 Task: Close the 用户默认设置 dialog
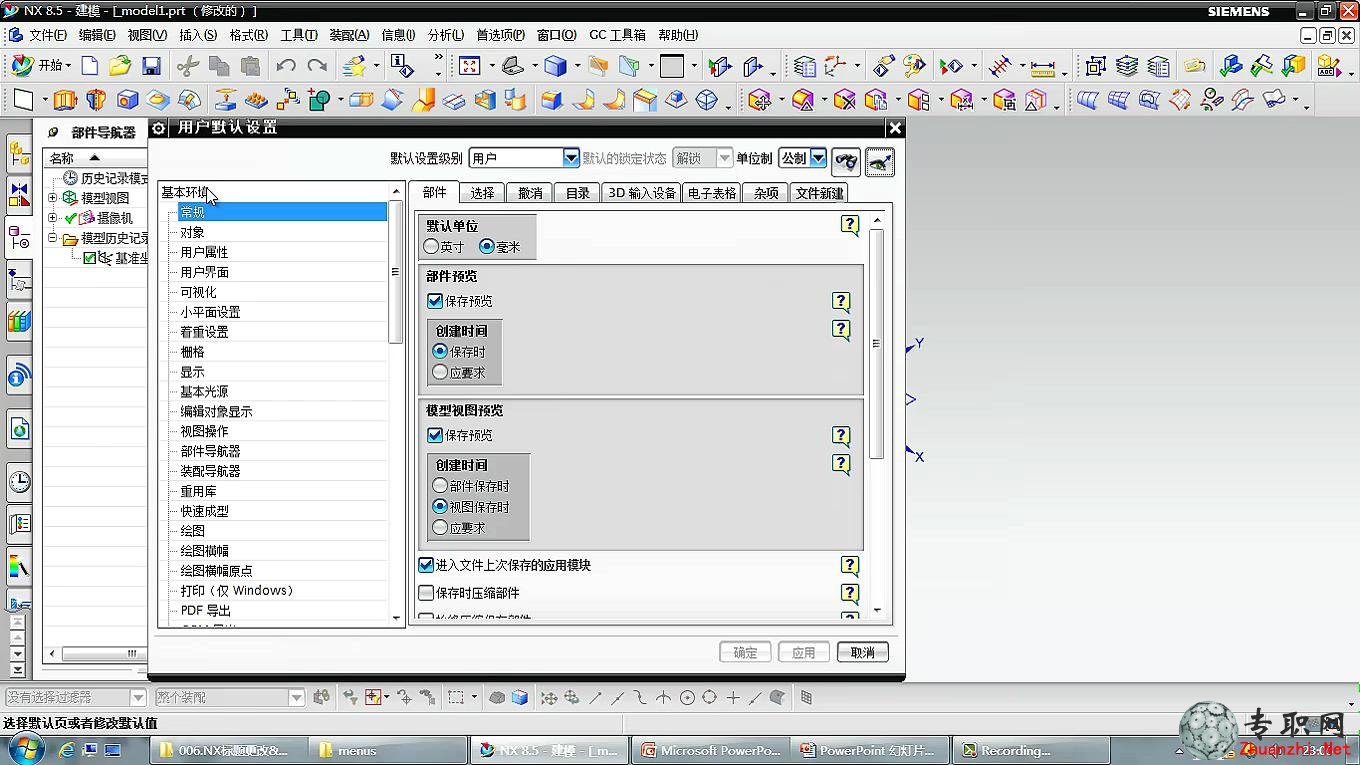tap(895, 128)
